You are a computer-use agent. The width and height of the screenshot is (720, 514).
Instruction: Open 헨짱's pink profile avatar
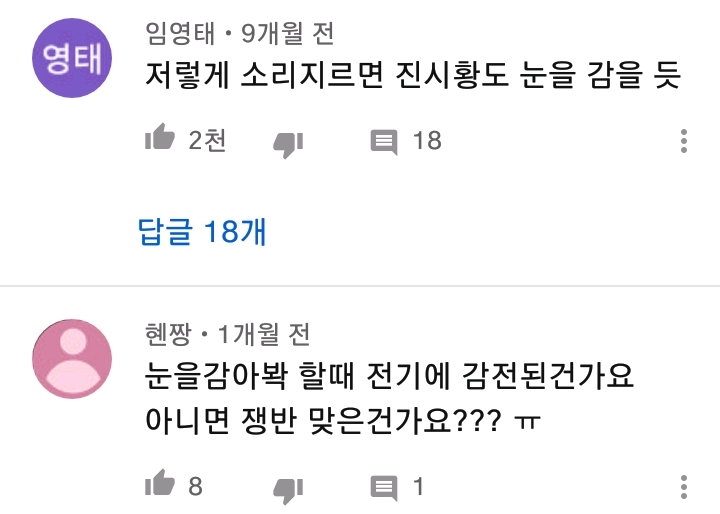pos(71,359)
